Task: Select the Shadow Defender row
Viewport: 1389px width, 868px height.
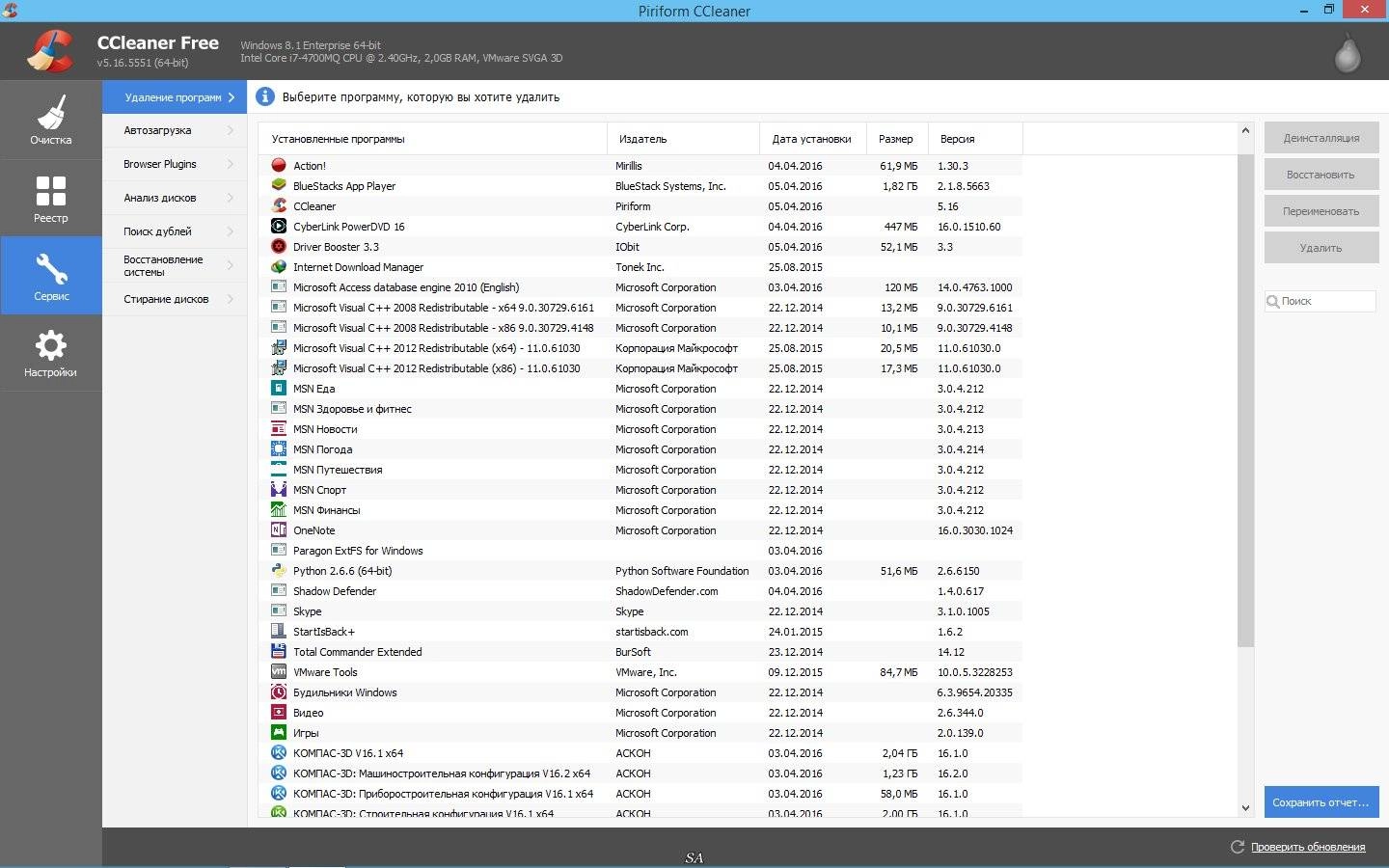Action: coord(641,590)
